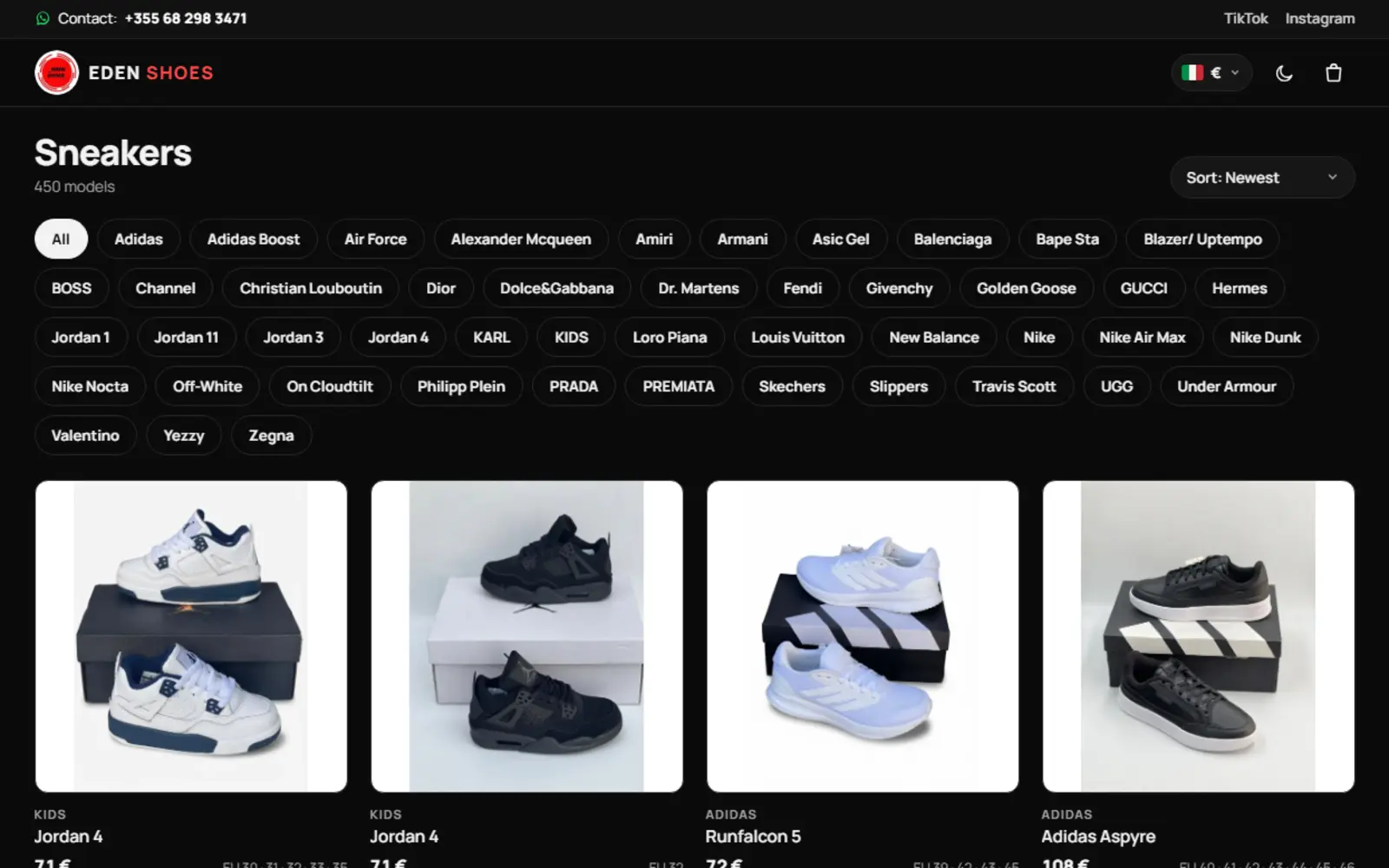Select Alexander Mcqueen filter
This screenshot has height=868, width=1389.
(521, 240)
